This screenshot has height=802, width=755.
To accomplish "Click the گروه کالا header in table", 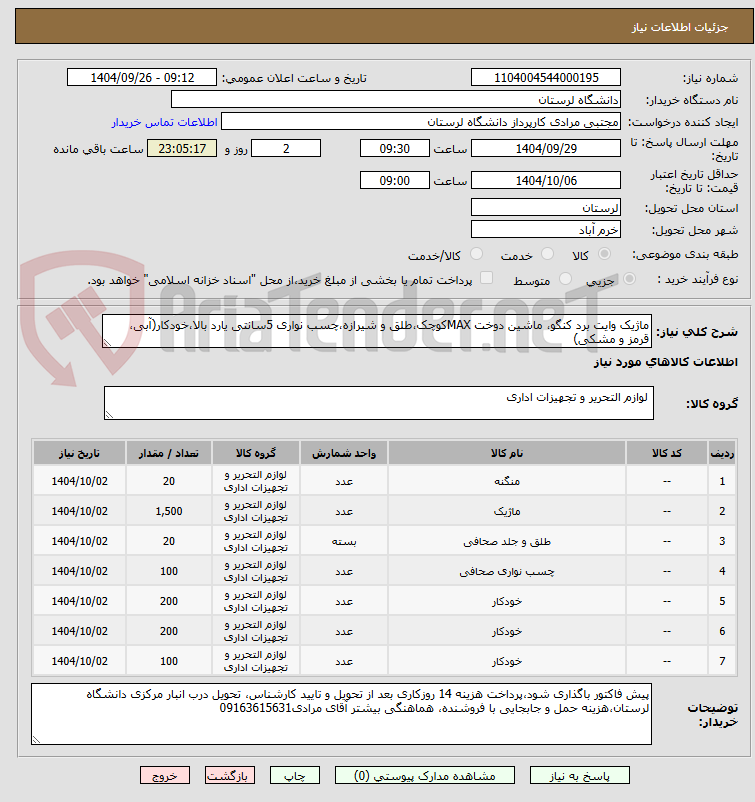I will [x=256, y=453].
